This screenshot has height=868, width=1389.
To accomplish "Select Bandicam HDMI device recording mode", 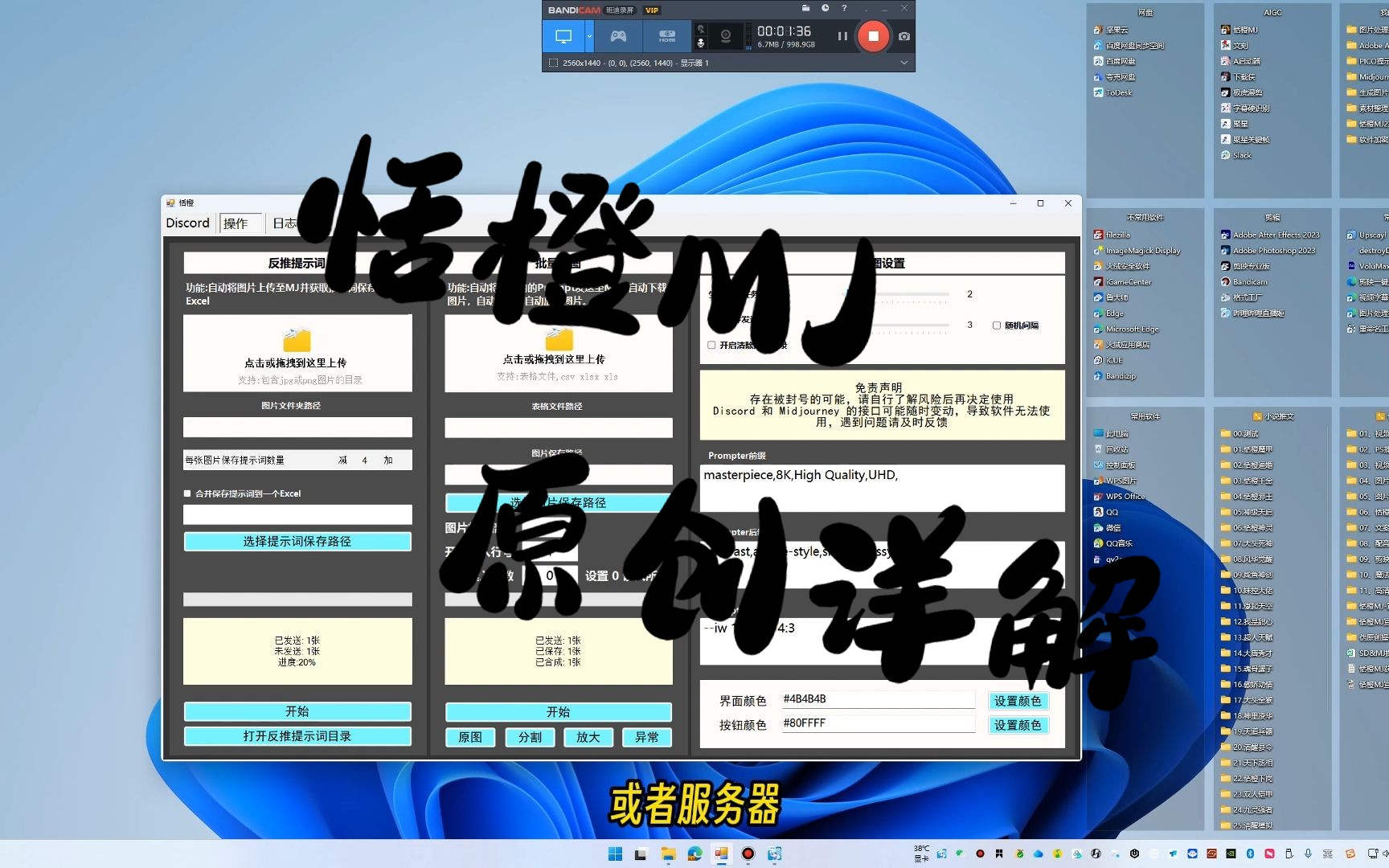I will tap(667, 36).
